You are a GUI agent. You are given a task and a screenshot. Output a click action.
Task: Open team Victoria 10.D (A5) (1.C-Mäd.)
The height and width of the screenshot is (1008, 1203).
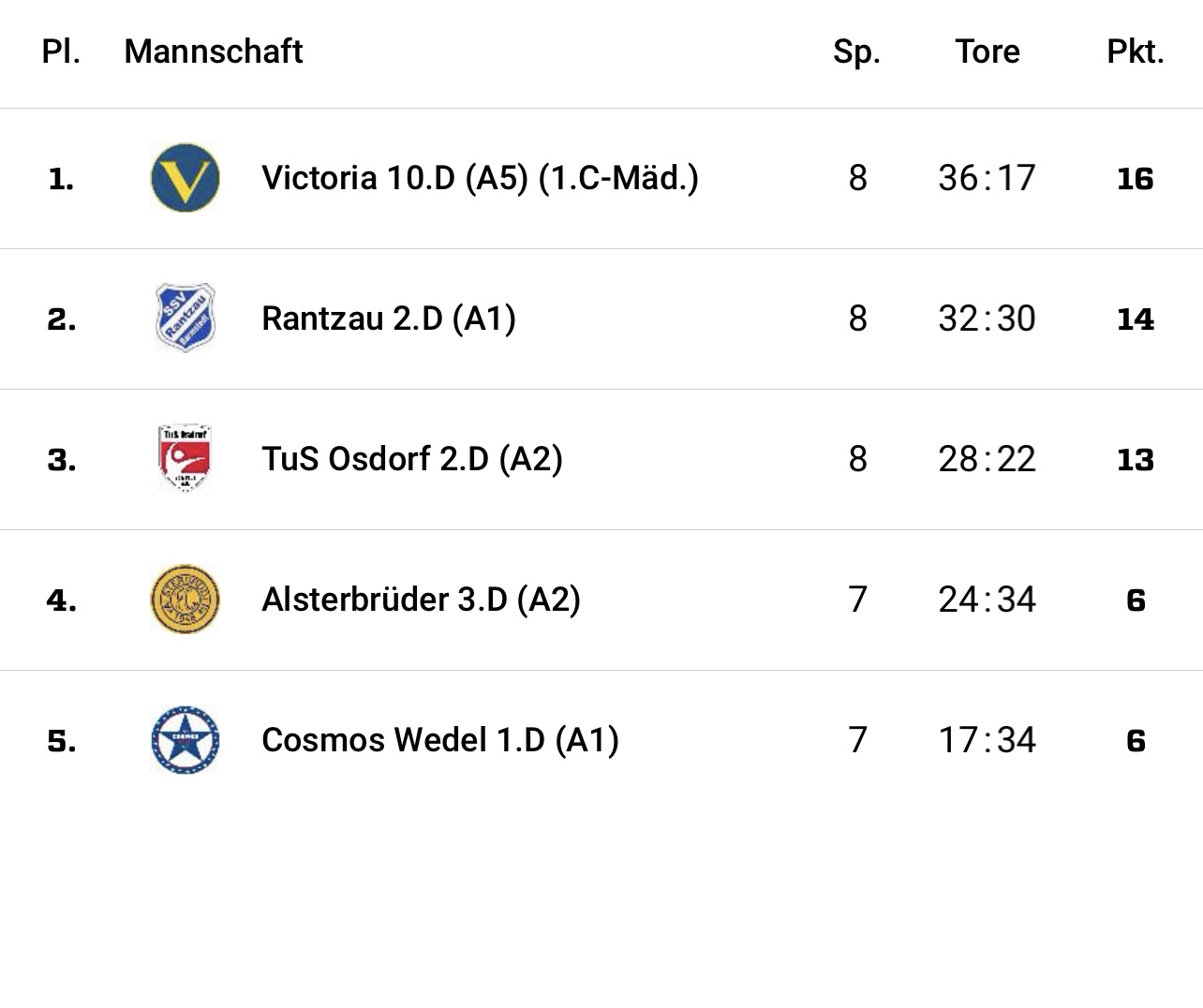point(480,178)
